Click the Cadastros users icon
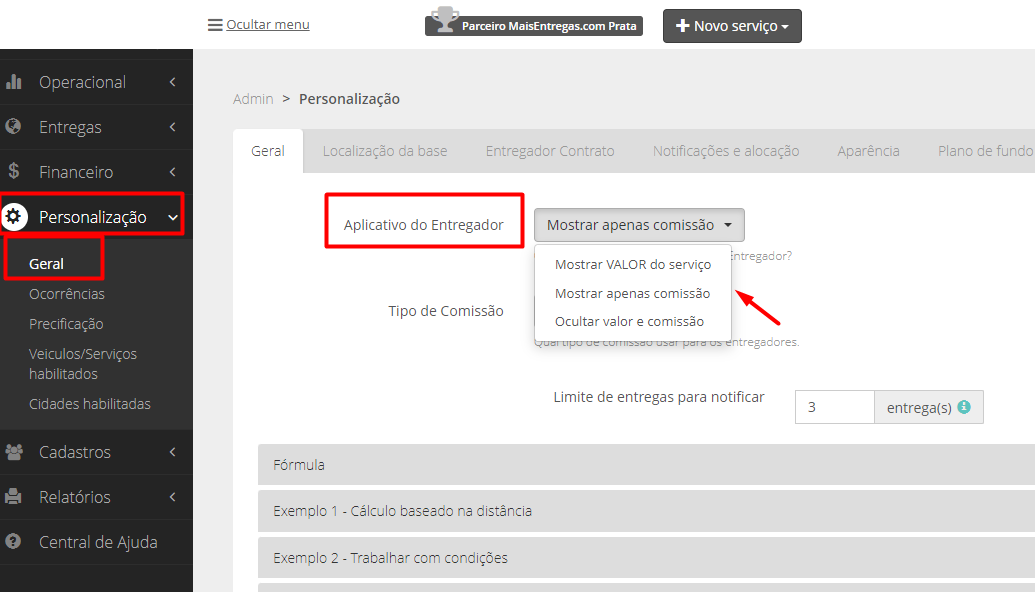 pos(14,452)
